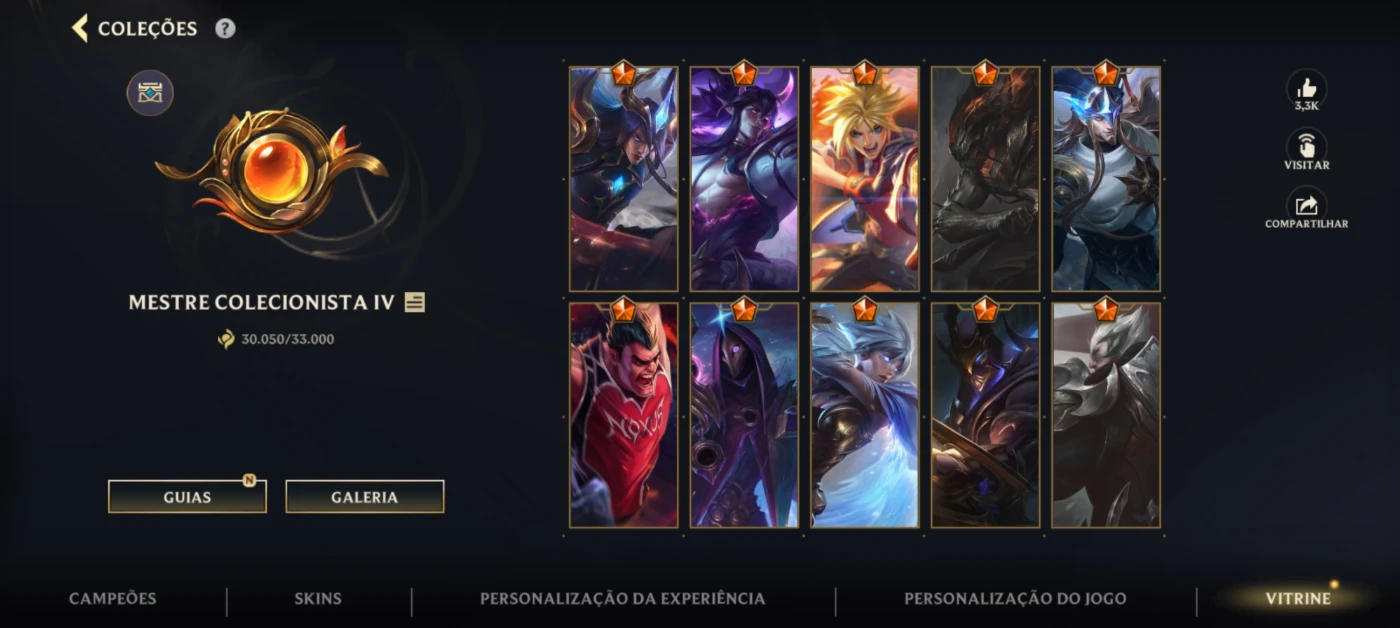Select the purple hooded masked skin card
The width and height of the screenshot is (1400, 628).
[744, 415]
